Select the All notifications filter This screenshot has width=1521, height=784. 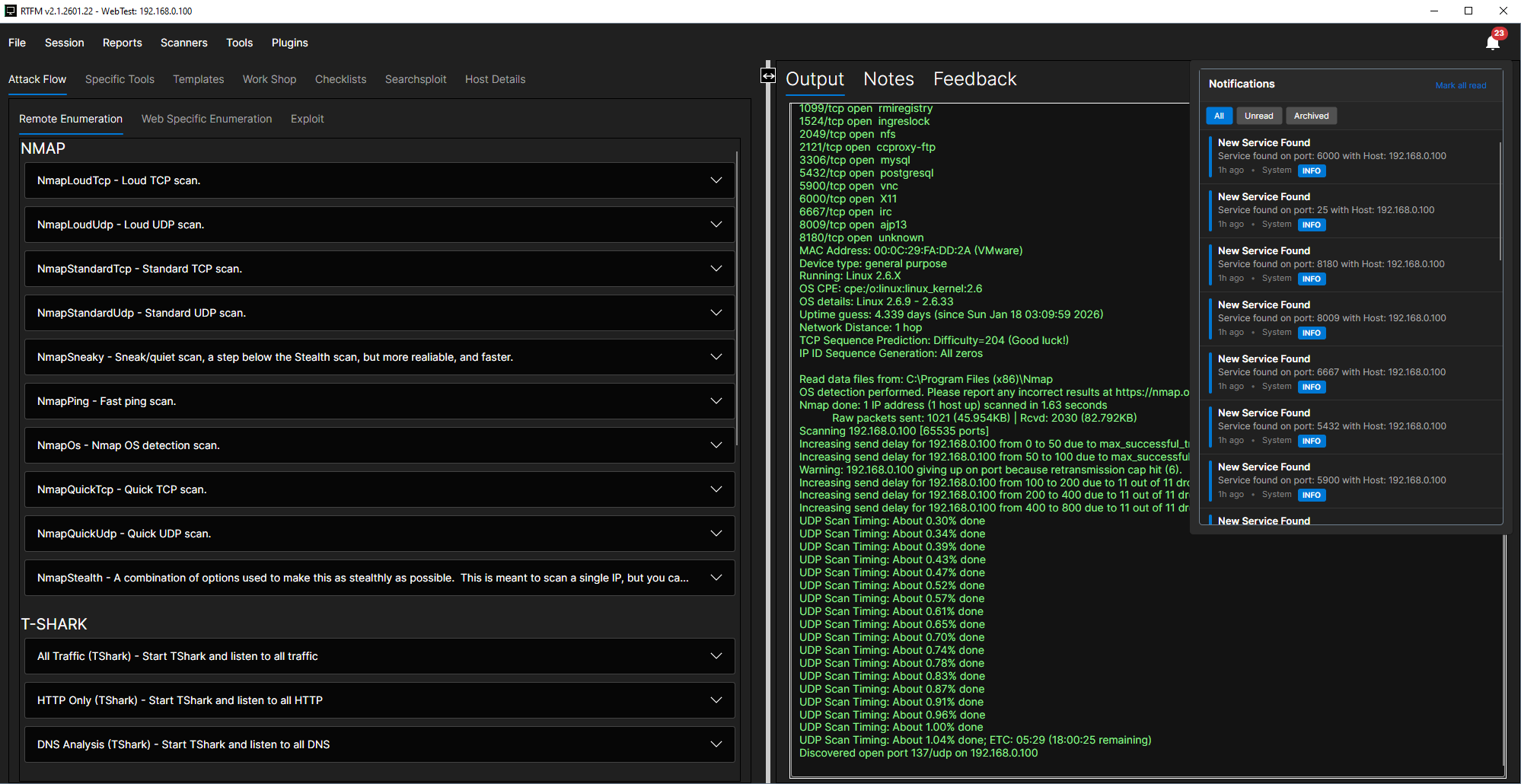point(1219,116)
